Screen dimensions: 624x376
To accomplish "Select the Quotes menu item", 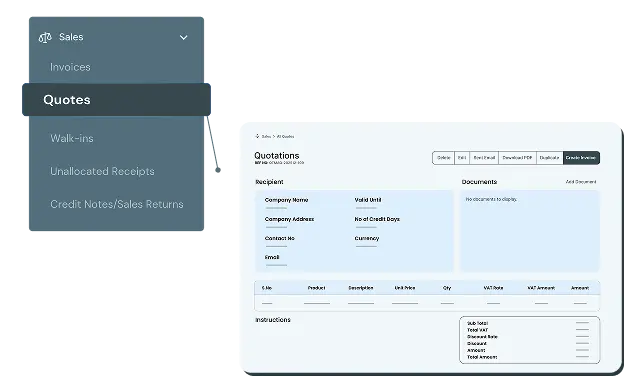I will 116,100.
